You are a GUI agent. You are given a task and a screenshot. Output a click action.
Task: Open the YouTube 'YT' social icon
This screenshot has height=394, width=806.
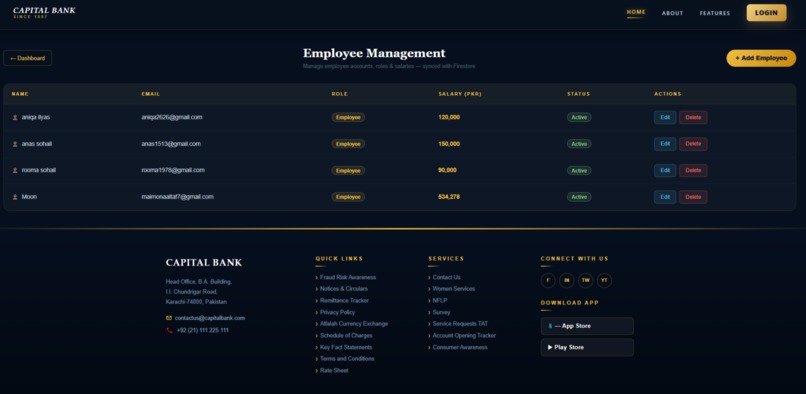[x=604, y=280]
